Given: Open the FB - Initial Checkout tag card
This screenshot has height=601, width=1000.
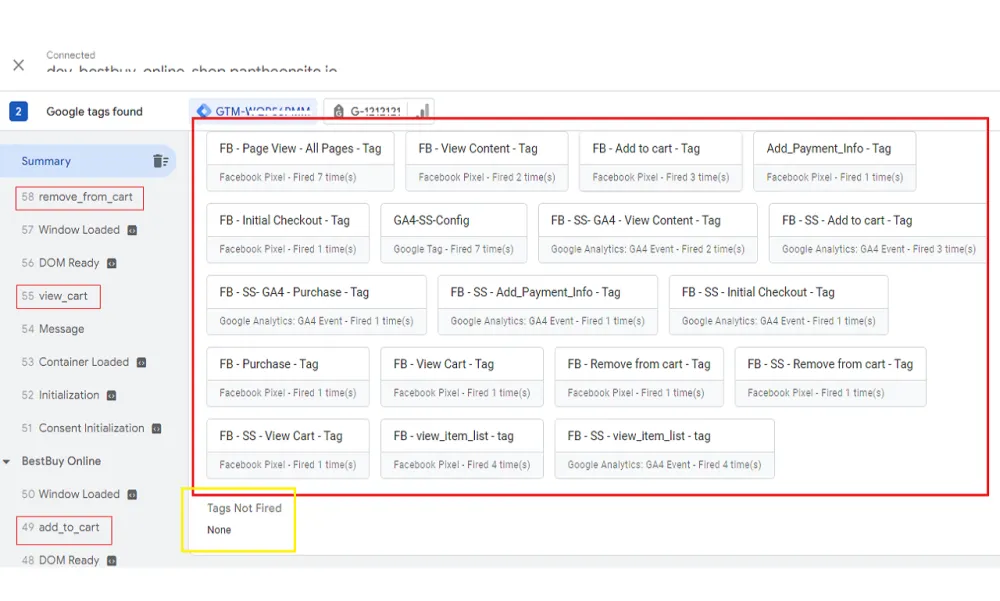Looking at the screenshot, I should [x=288, y=234].
